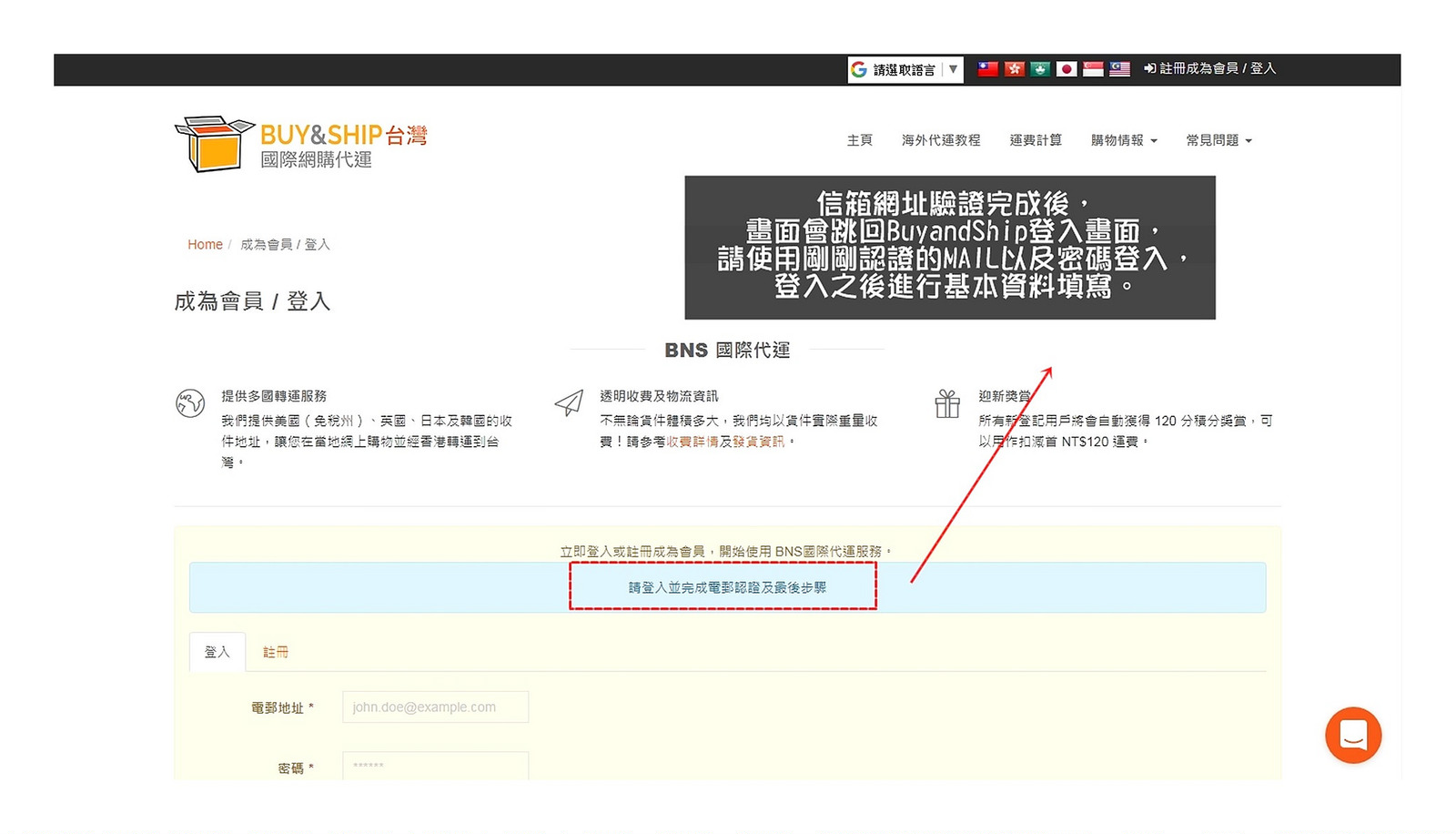Select the Singapore flag icon

coord(1093,69)
